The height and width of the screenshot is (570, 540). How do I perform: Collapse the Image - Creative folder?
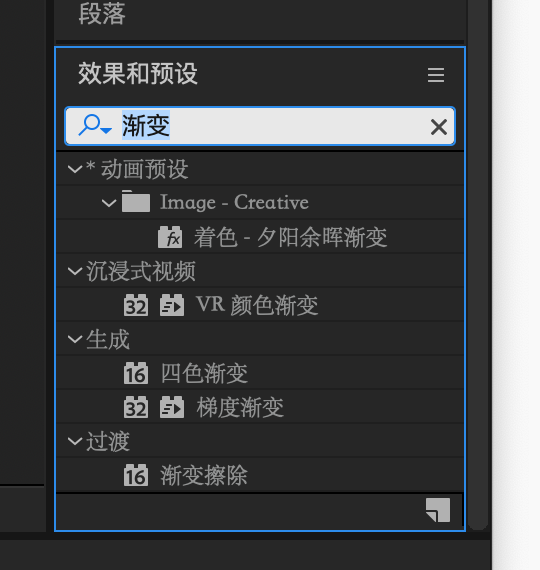pyautogui.click(x=109, y=203)
